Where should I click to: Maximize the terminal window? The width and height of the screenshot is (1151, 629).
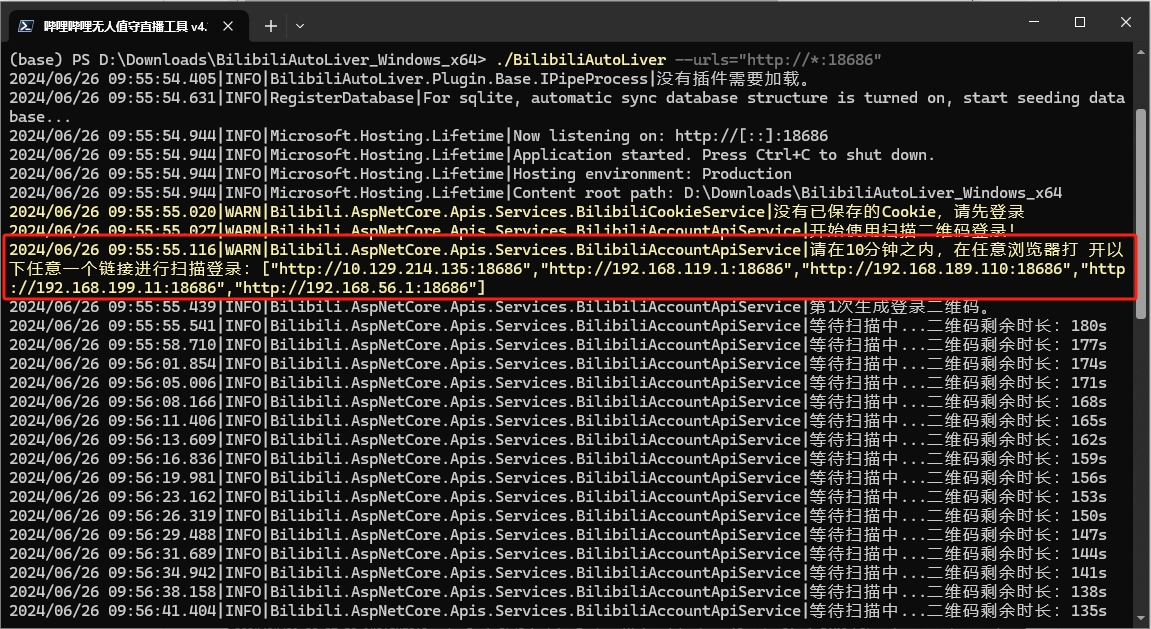[1080, 23]
